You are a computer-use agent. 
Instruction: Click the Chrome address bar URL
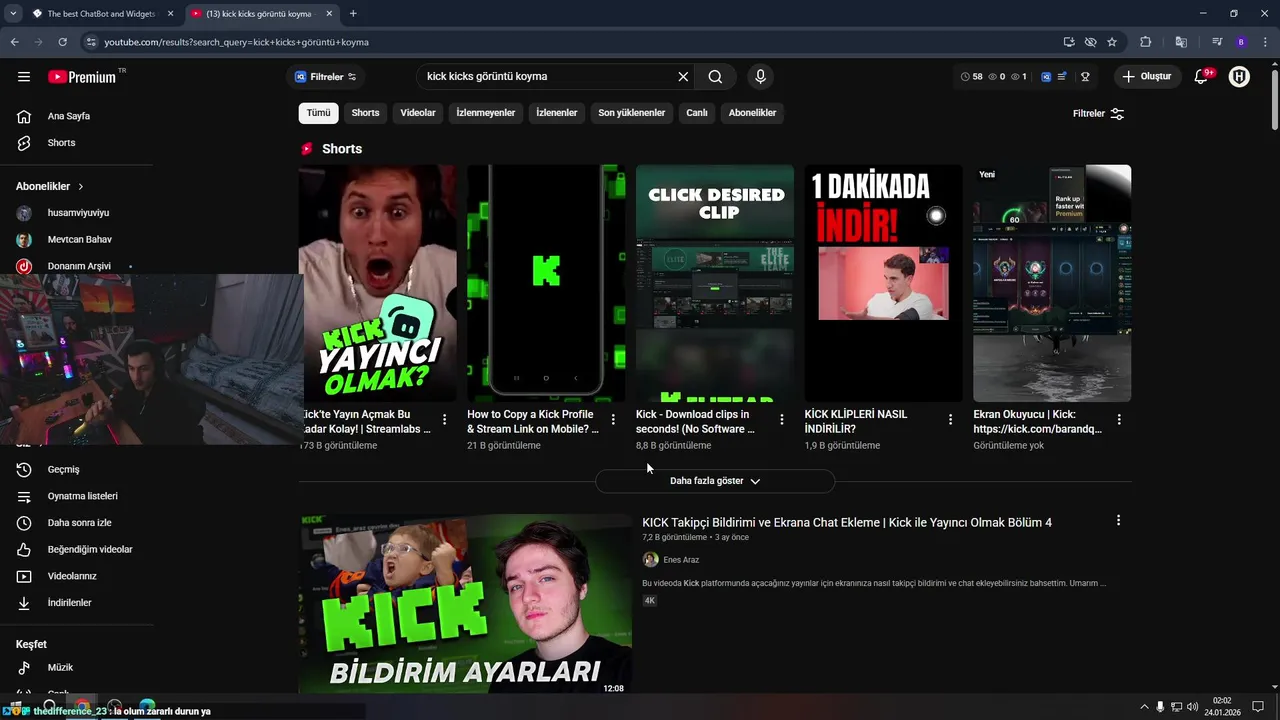coord(236,42)
